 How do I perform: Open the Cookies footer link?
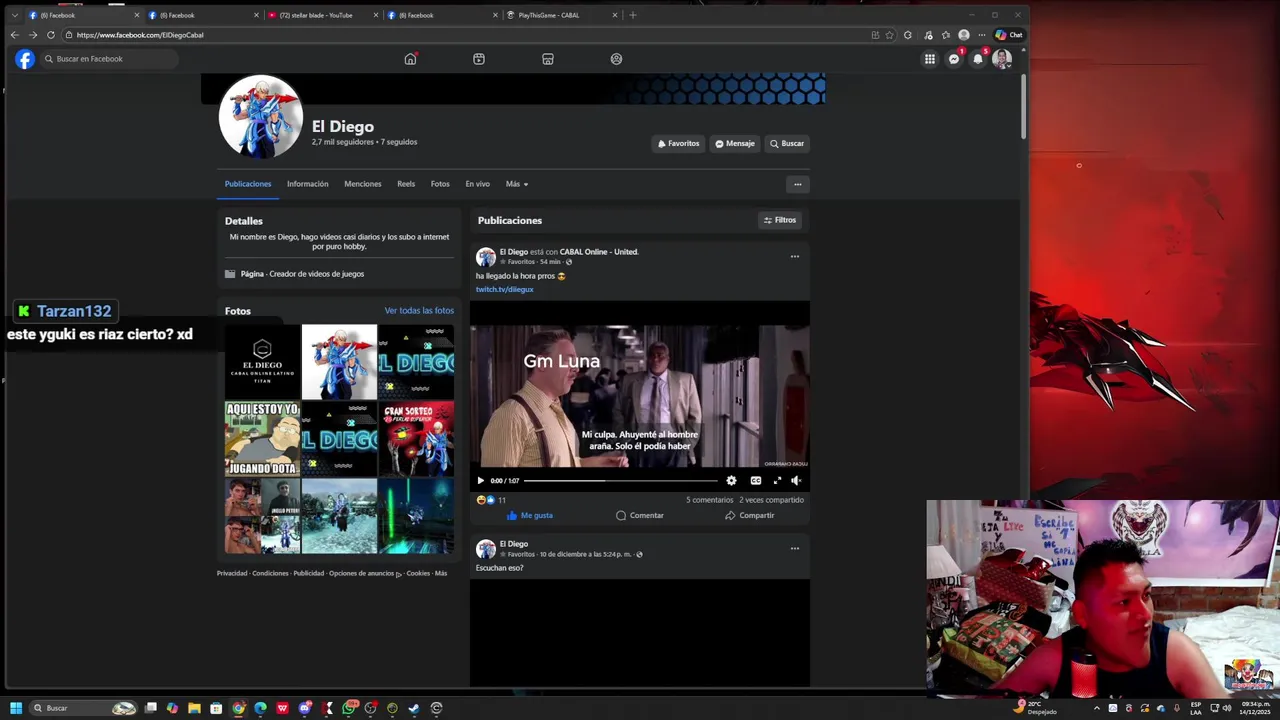[418, 574]
